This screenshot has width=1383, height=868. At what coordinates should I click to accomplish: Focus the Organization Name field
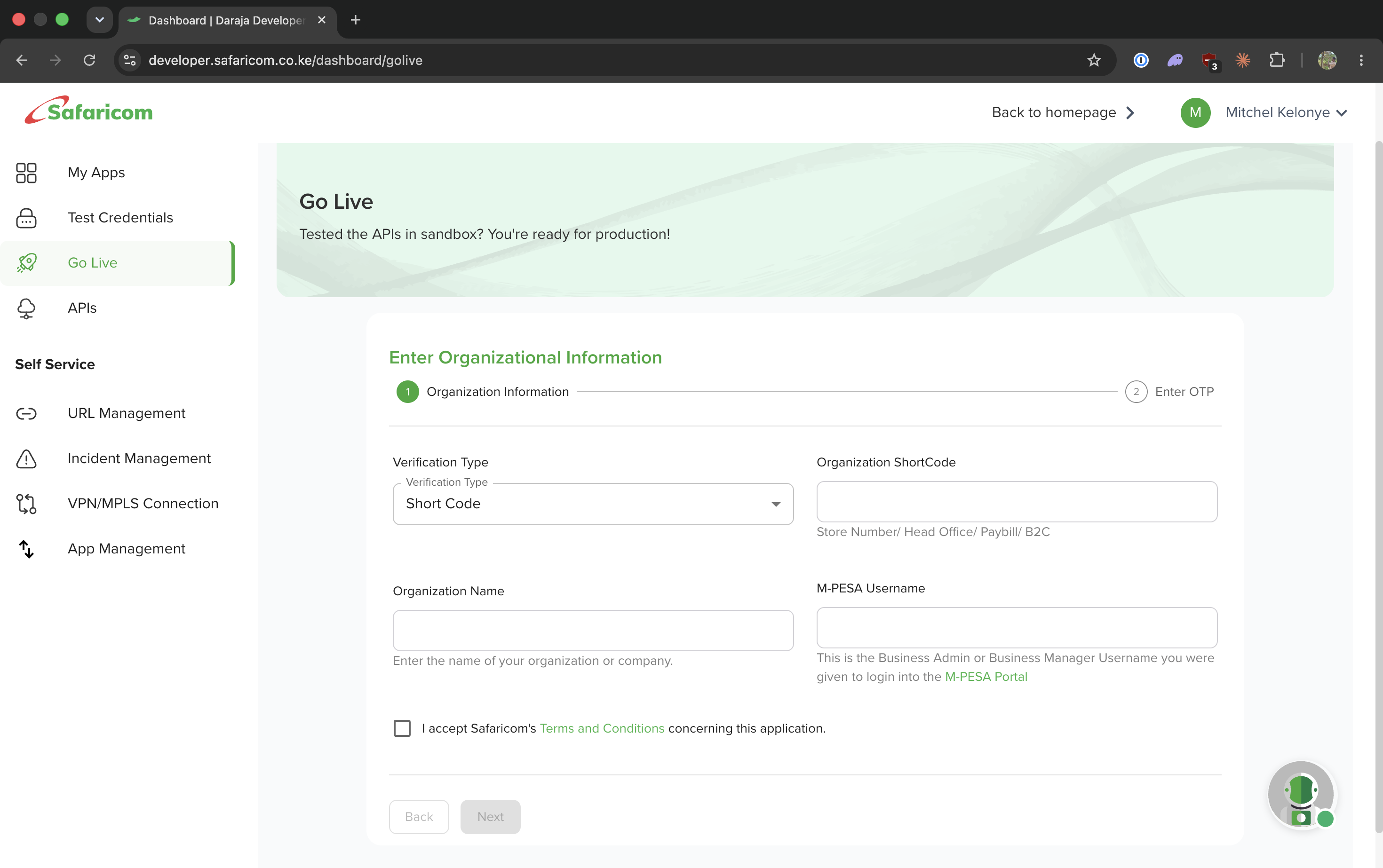(593, 631)
